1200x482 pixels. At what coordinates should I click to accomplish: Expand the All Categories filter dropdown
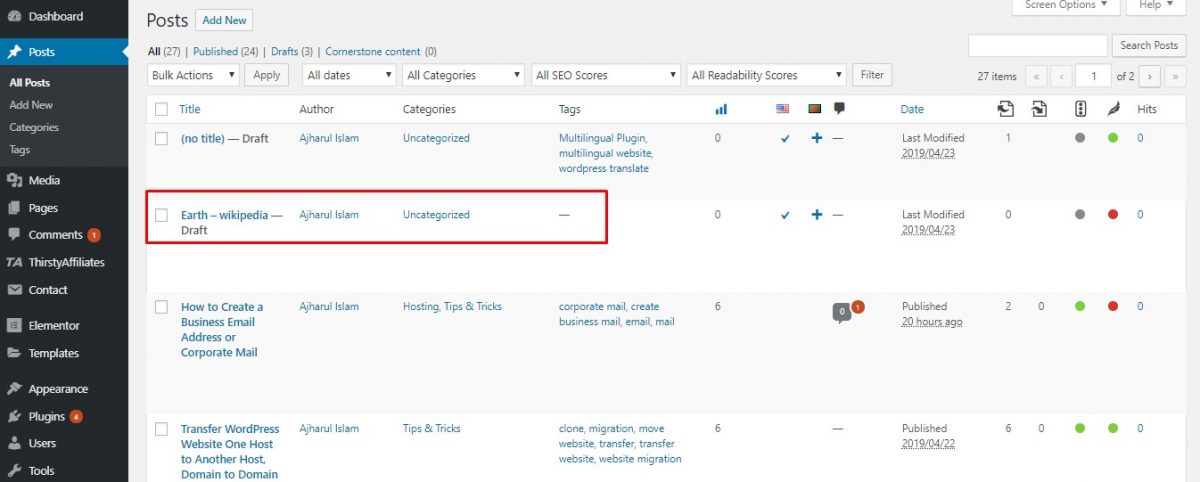pos(463,75)
